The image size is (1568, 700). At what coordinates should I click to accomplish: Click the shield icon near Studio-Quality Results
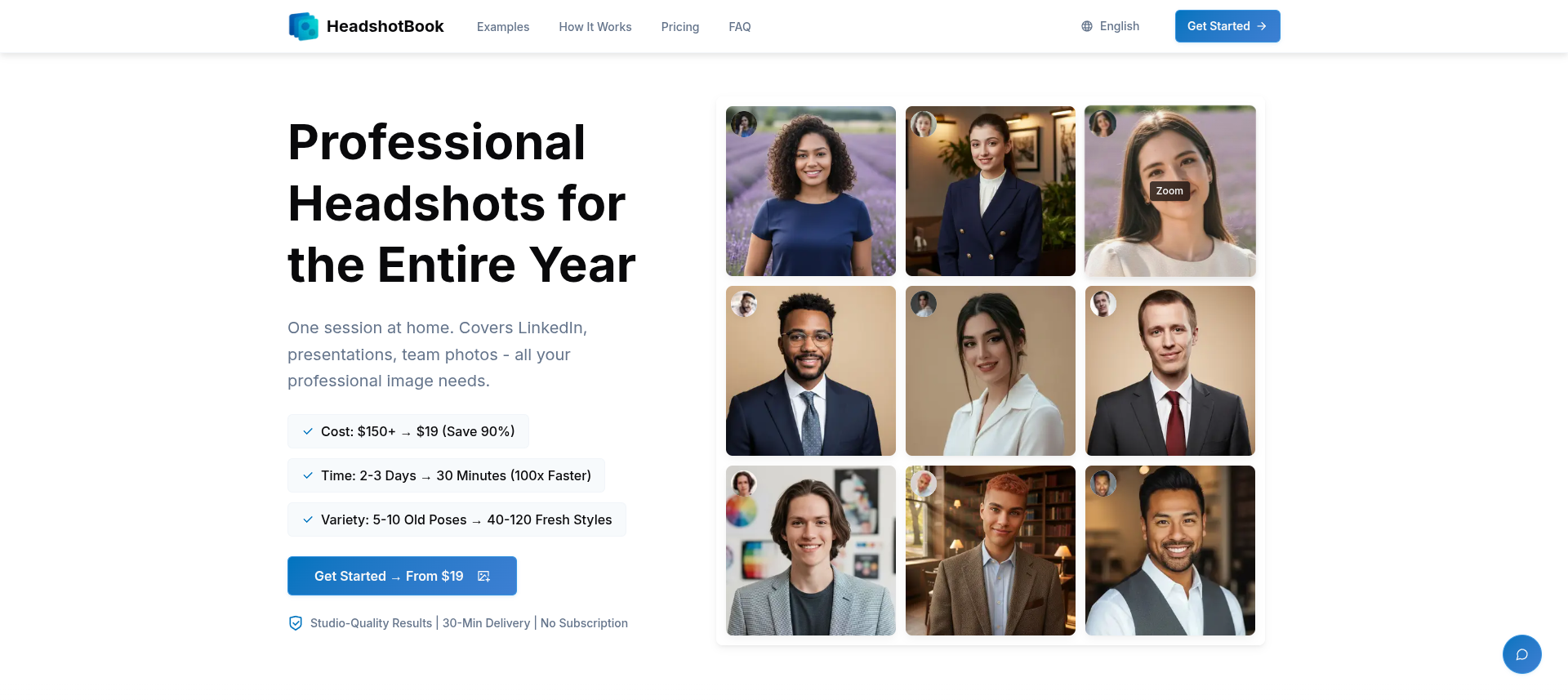point(296,623)
